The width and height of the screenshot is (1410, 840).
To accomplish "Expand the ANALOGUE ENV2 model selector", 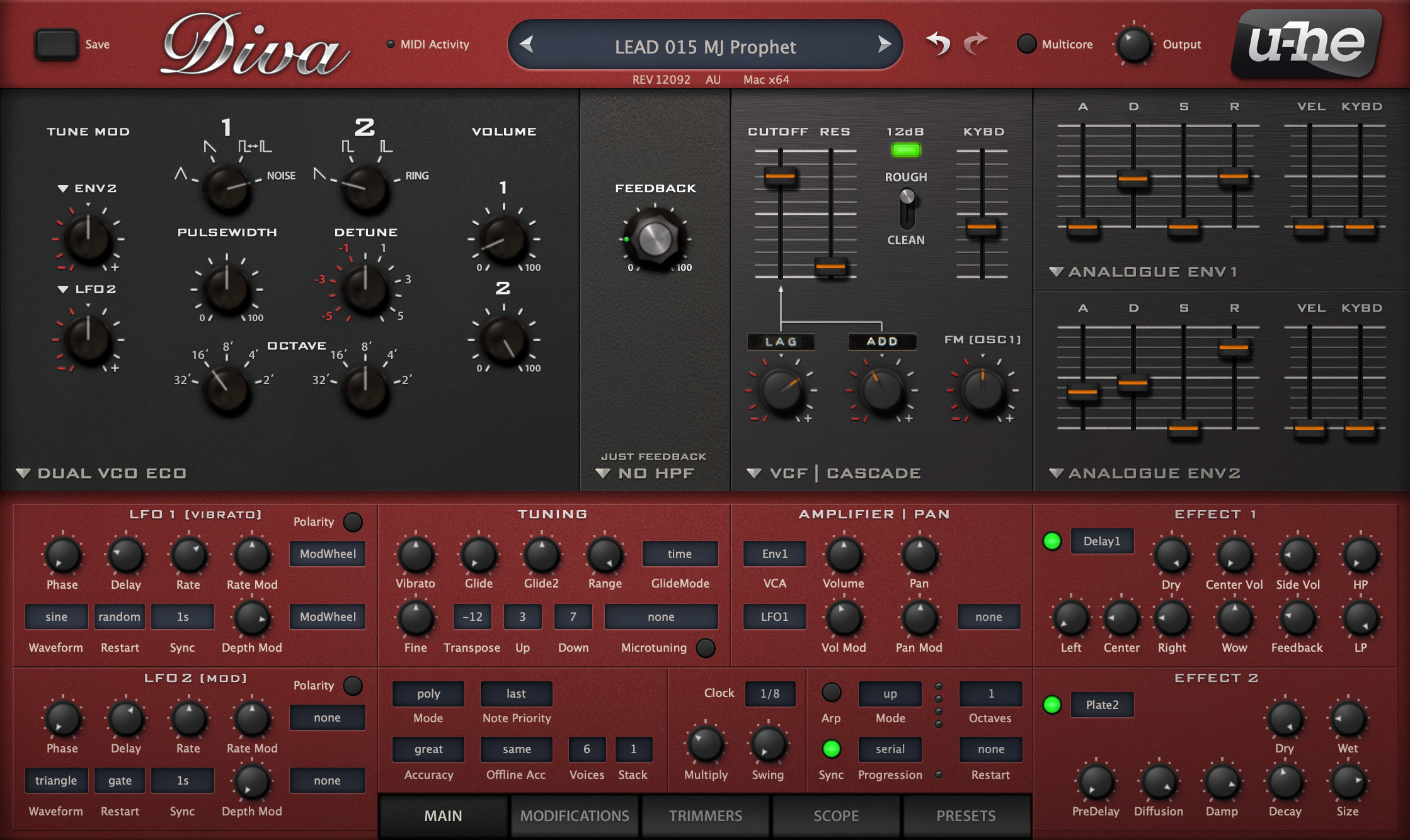I will (1144, 473).
